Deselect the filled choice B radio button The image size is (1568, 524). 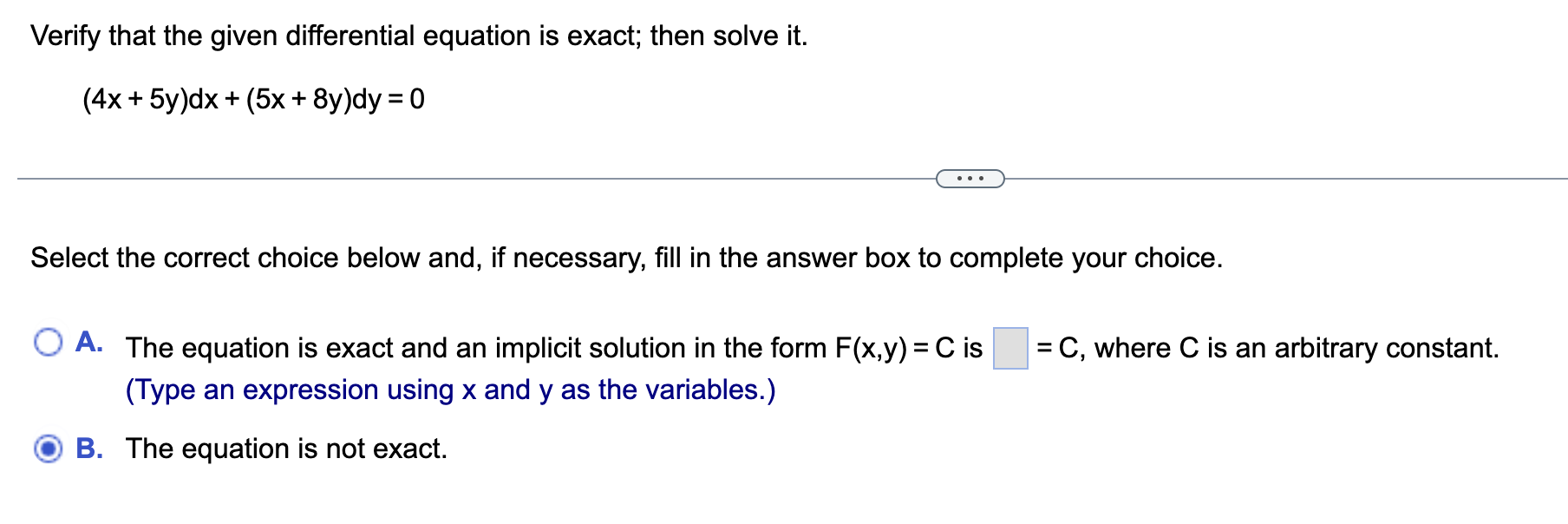(x=49, y=449)
